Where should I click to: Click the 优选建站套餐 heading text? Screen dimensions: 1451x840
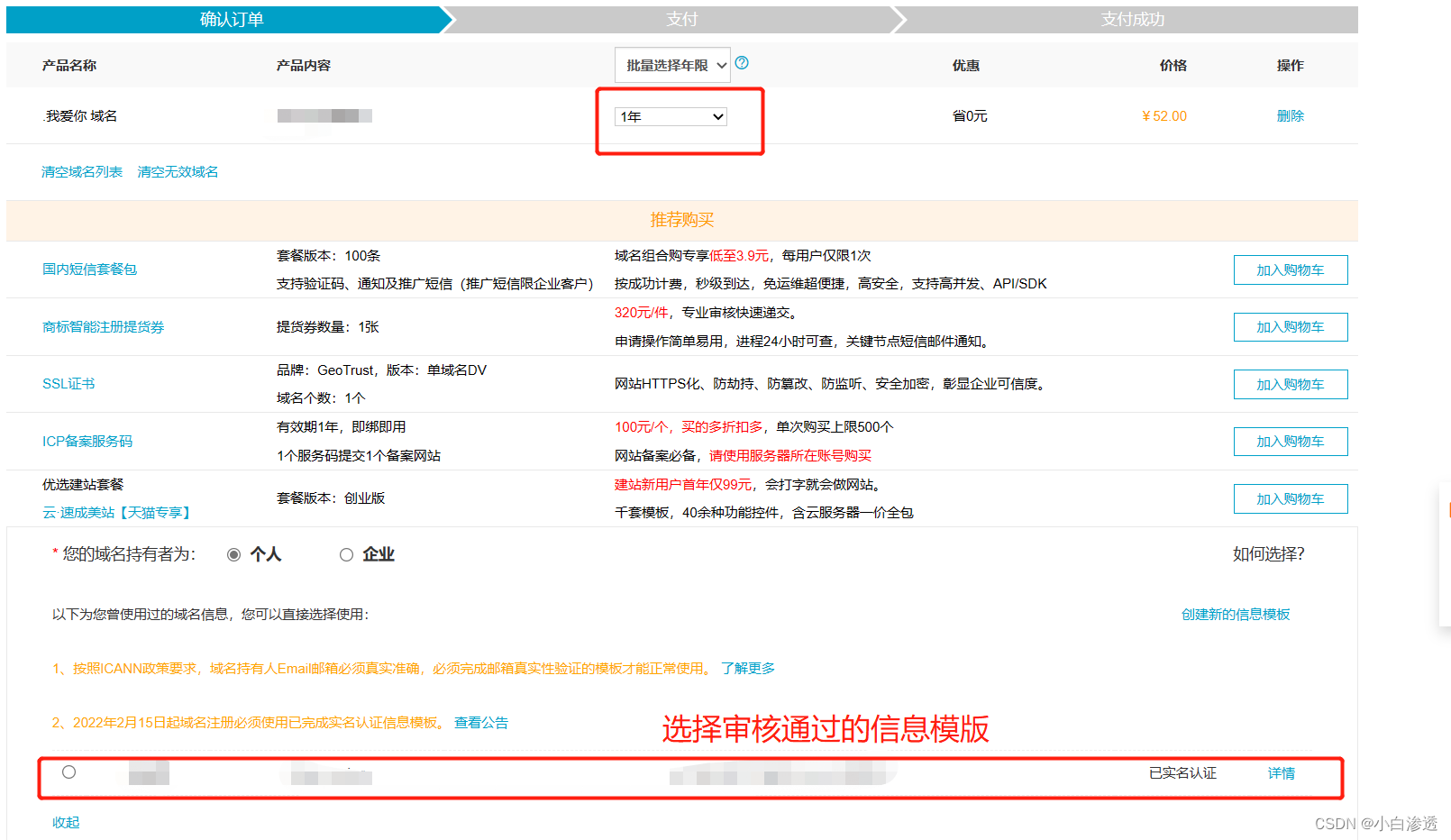[83, 484]
